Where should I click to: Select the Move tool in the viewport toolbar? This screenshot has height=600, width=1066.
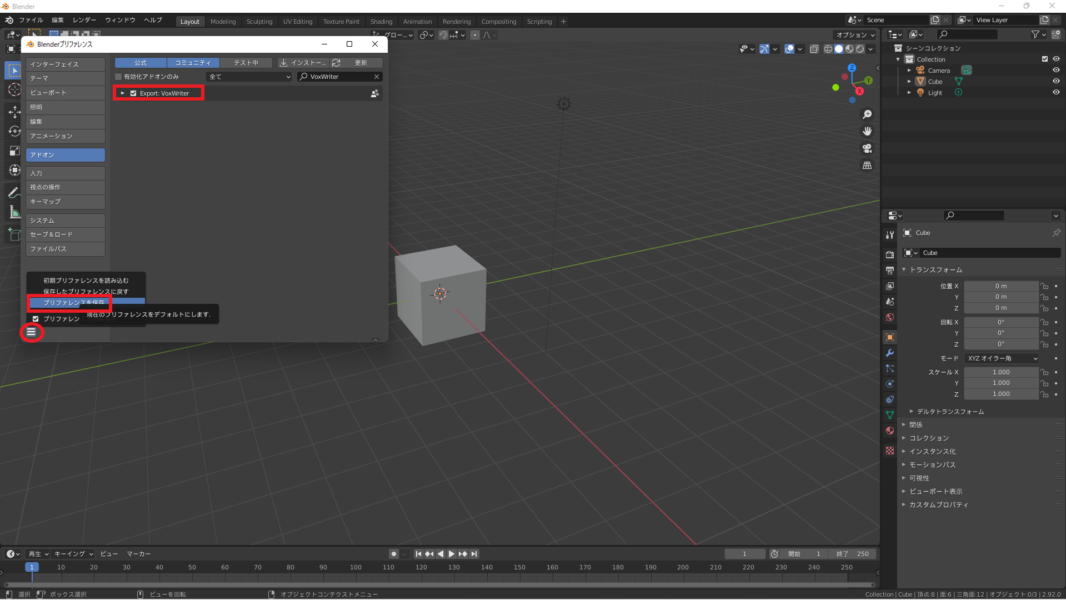pos(14,111)
